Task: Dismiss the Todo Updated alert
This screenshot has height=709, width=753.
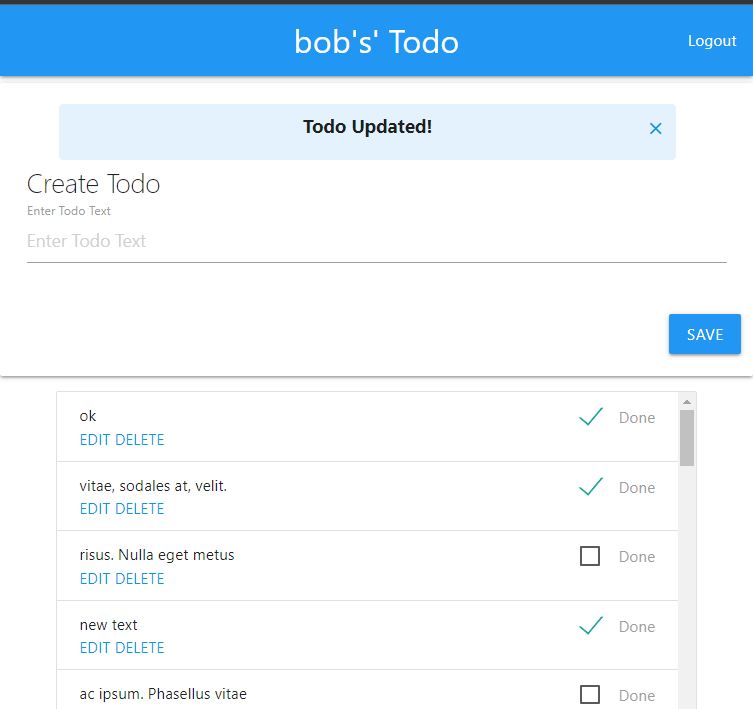Action: [x=655, y=129]
